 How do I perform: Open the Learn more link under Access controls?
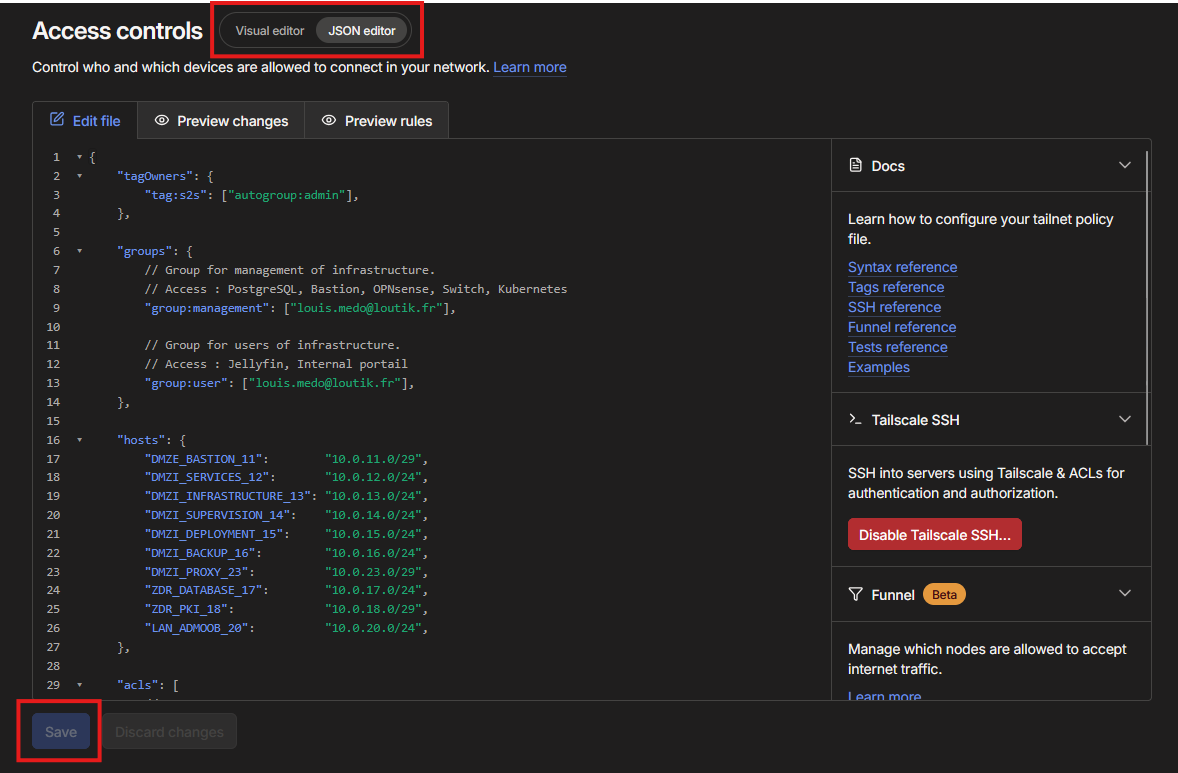pyautogui.click(x=530, y=67)
